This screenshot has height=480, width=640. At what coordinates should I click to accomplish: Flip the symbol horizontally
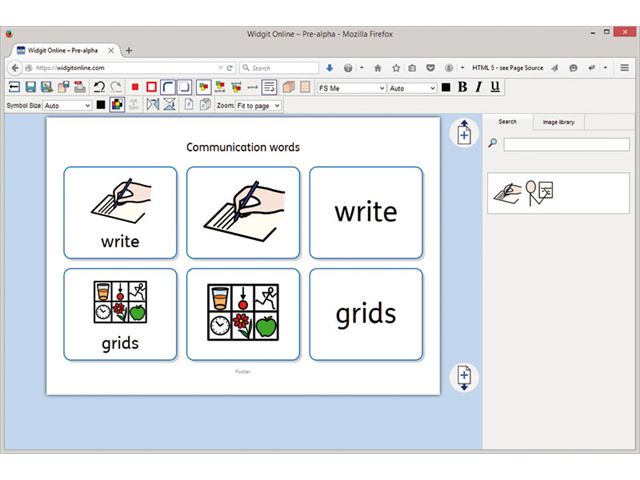click(x=153, y=105)
